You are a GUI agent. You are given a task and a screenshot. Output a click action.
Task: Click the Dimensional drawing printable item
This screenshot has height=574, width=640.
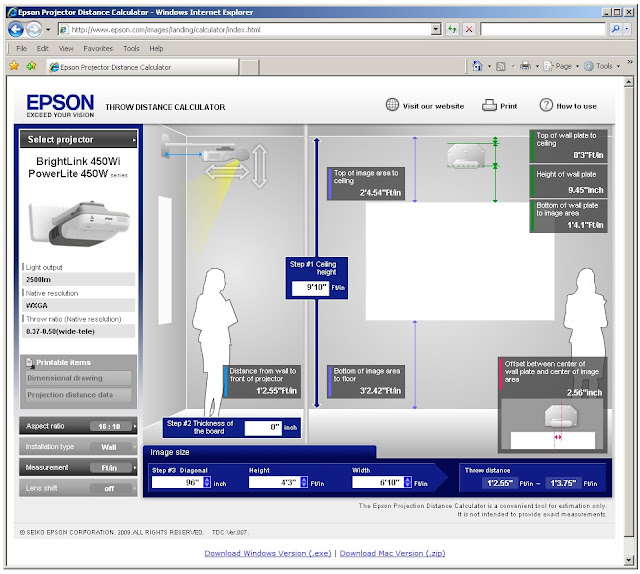pos(78,378)
